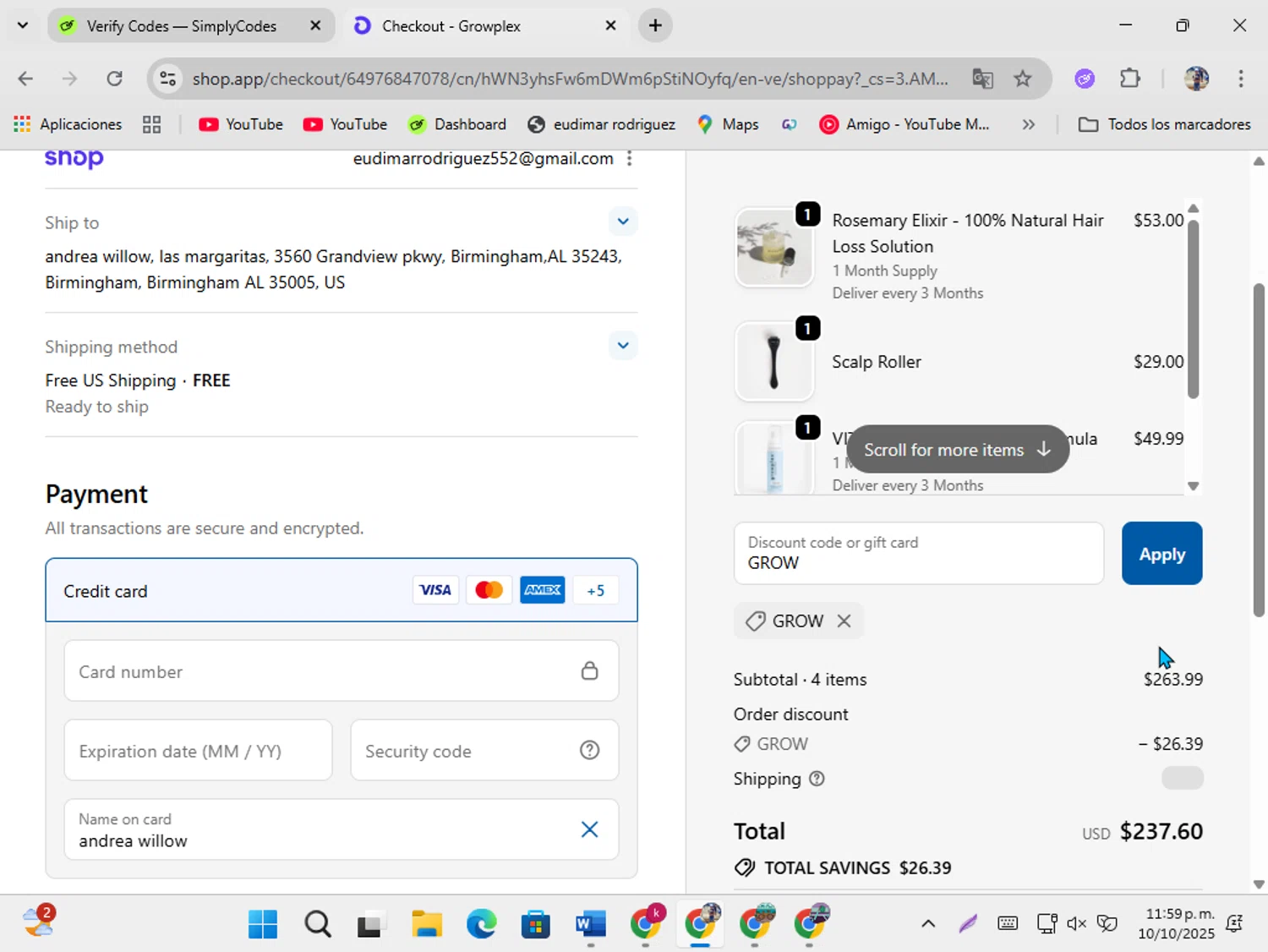Show hidden system tray icons

(x=927, y=923)
